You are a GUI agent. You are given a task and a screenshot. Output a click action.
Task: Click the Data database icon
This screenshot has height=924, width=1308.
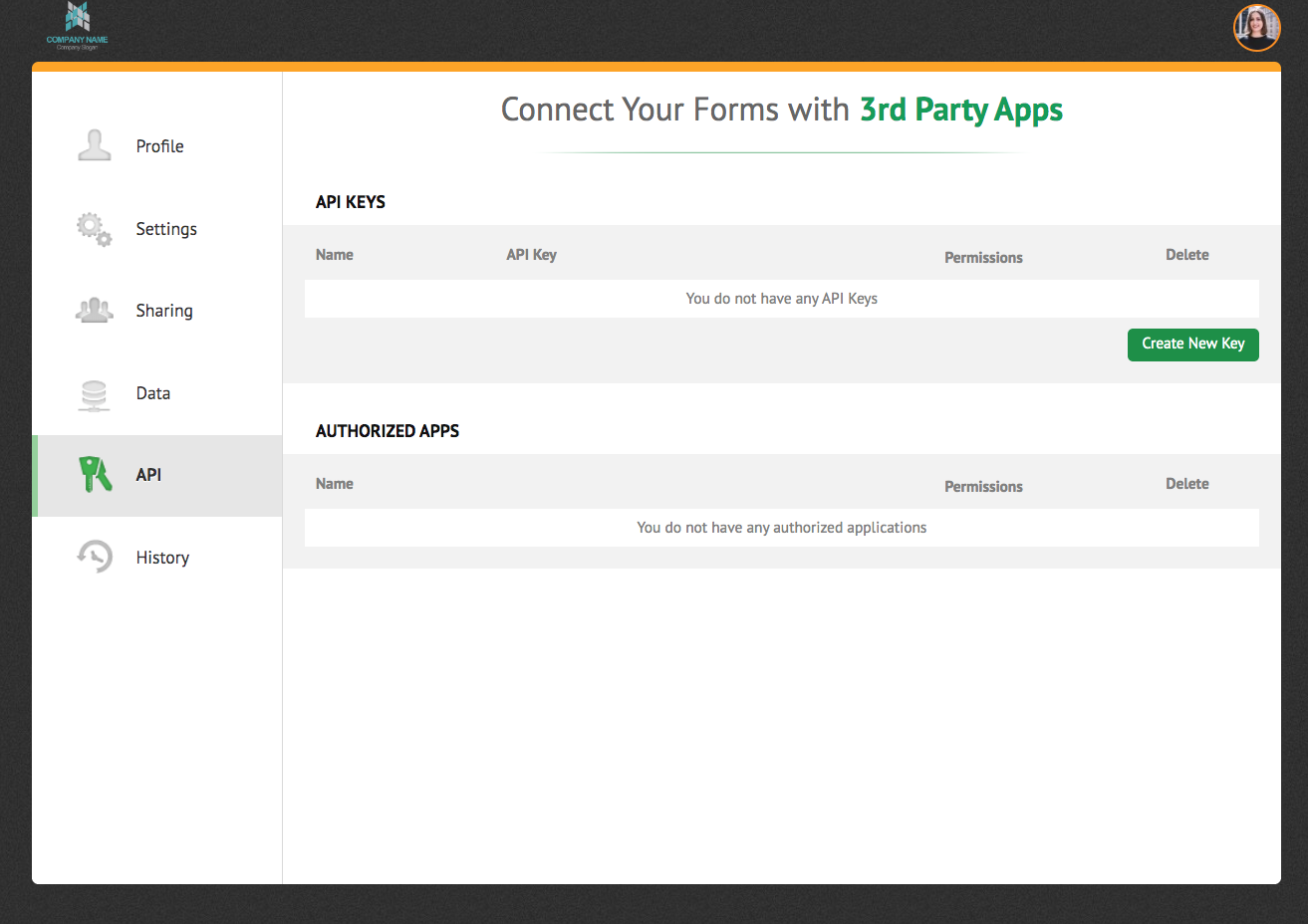click(x=95, y=394)
